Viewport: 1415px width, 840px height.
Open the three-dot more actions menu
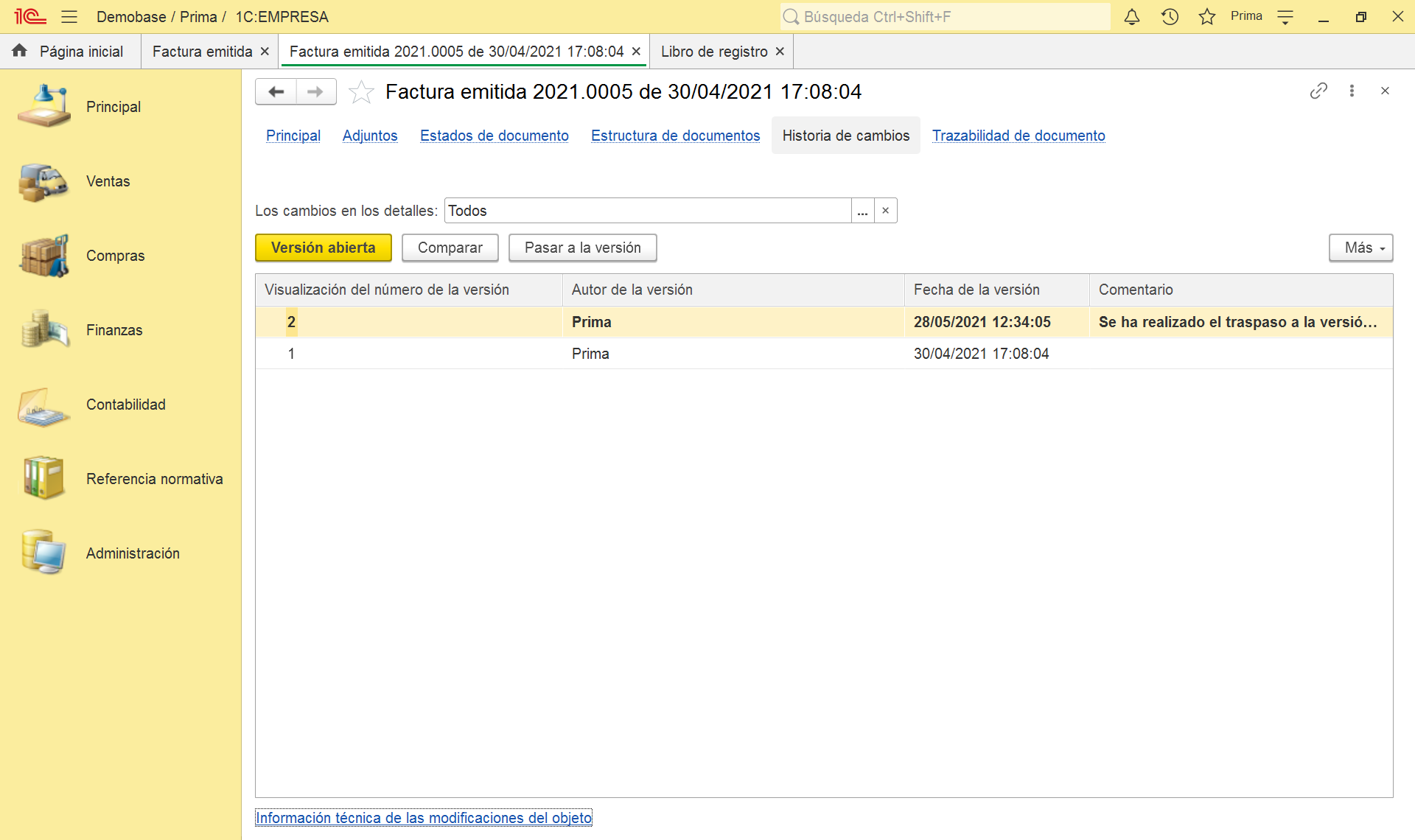point(1352,91)
